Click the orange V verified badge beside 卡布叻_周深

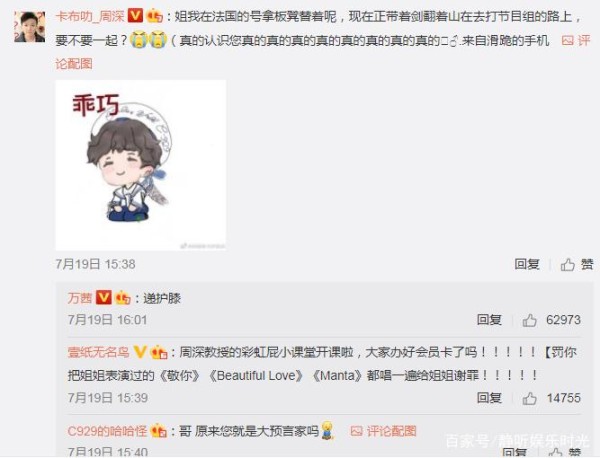135,16
